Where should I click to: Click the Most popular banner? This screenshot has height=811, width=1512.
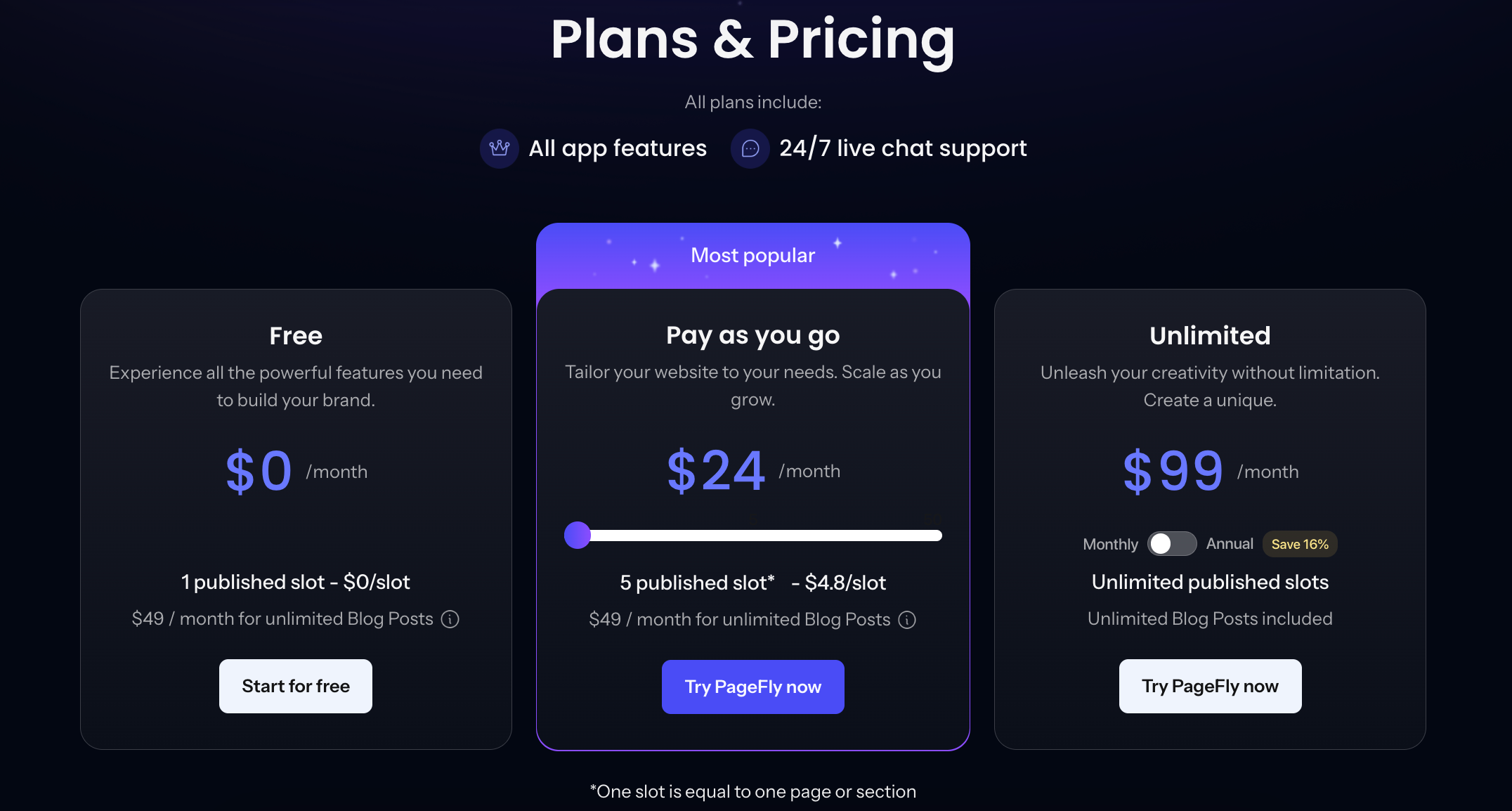click(x=752, y=255)
